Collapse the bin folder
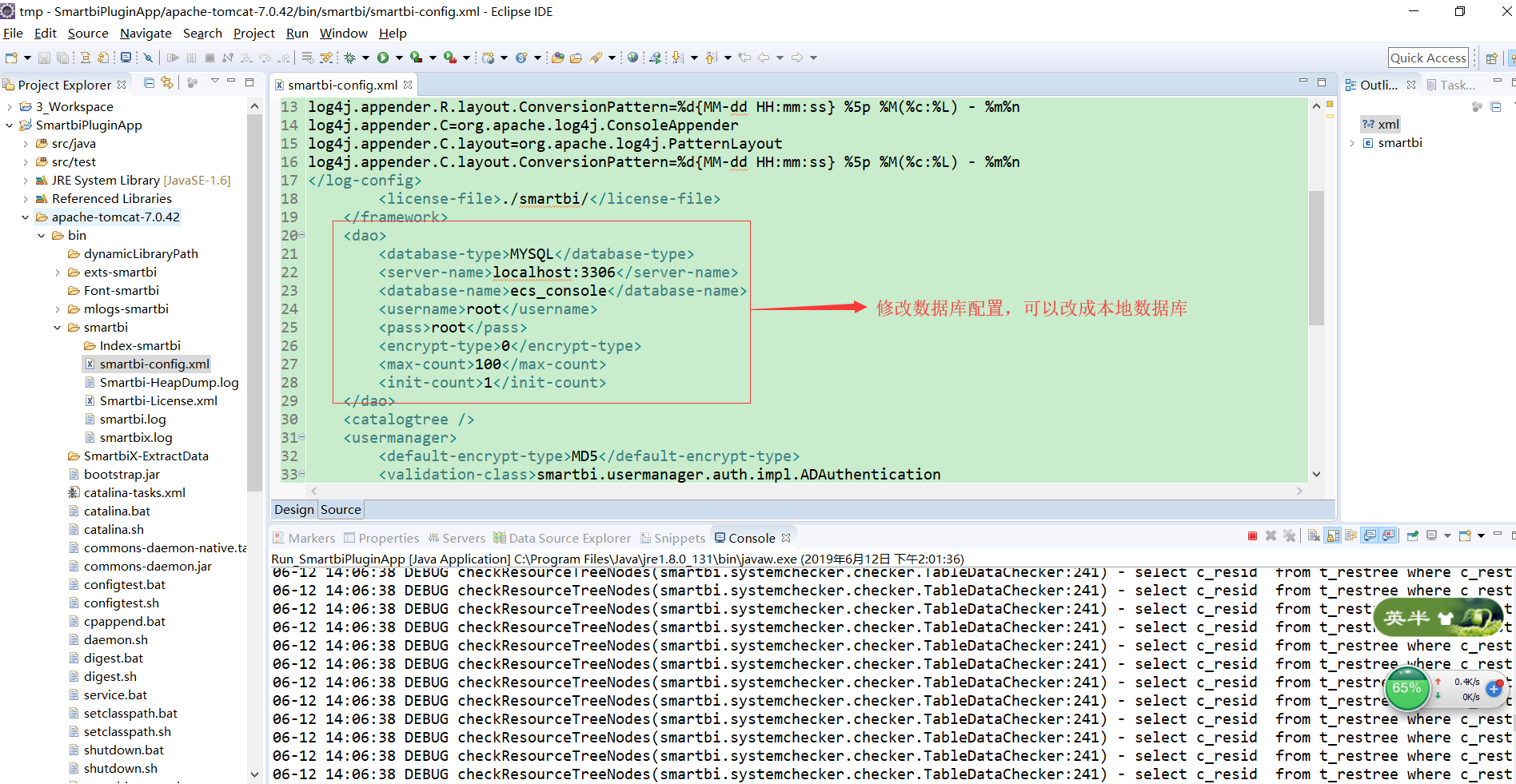 click(41, 235)
